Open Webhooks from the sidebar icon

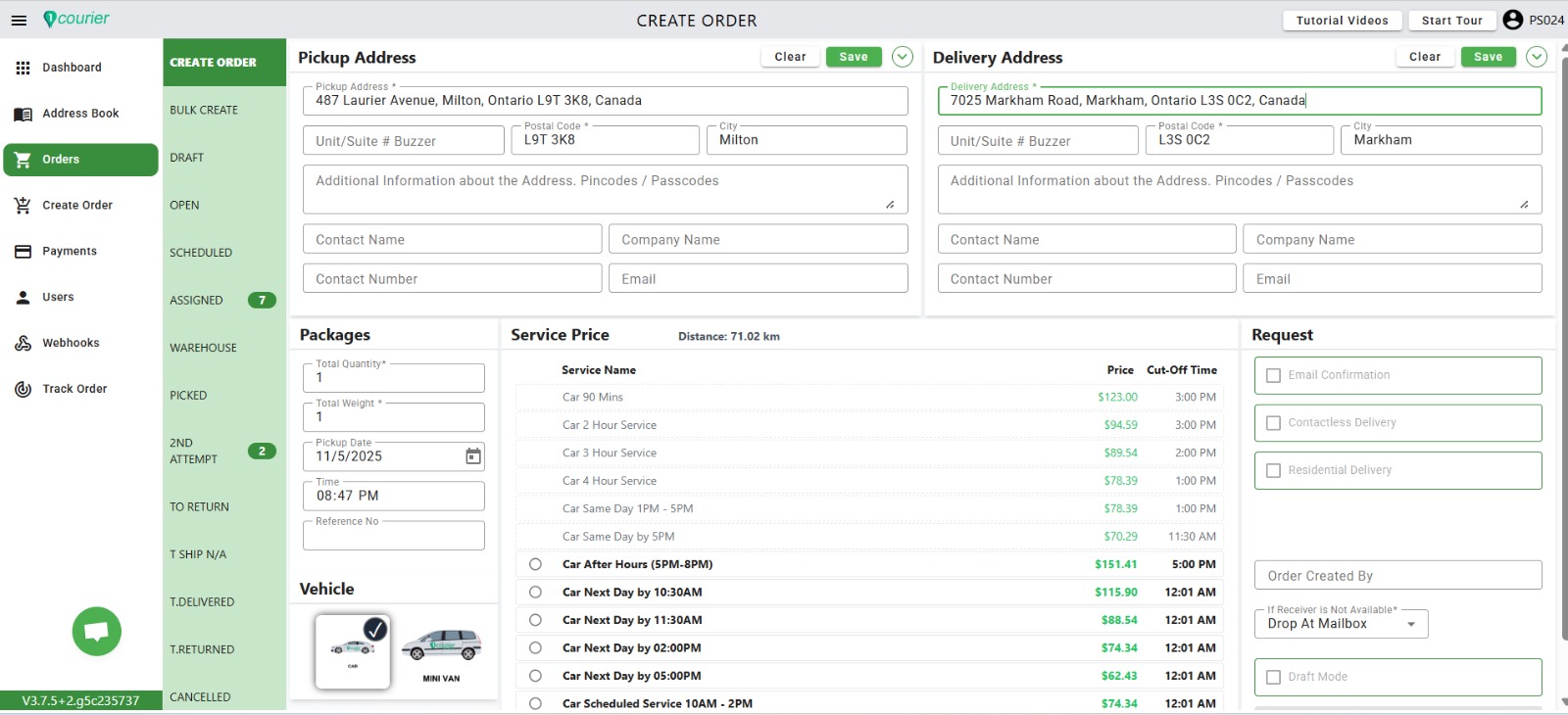click(23, 343)
